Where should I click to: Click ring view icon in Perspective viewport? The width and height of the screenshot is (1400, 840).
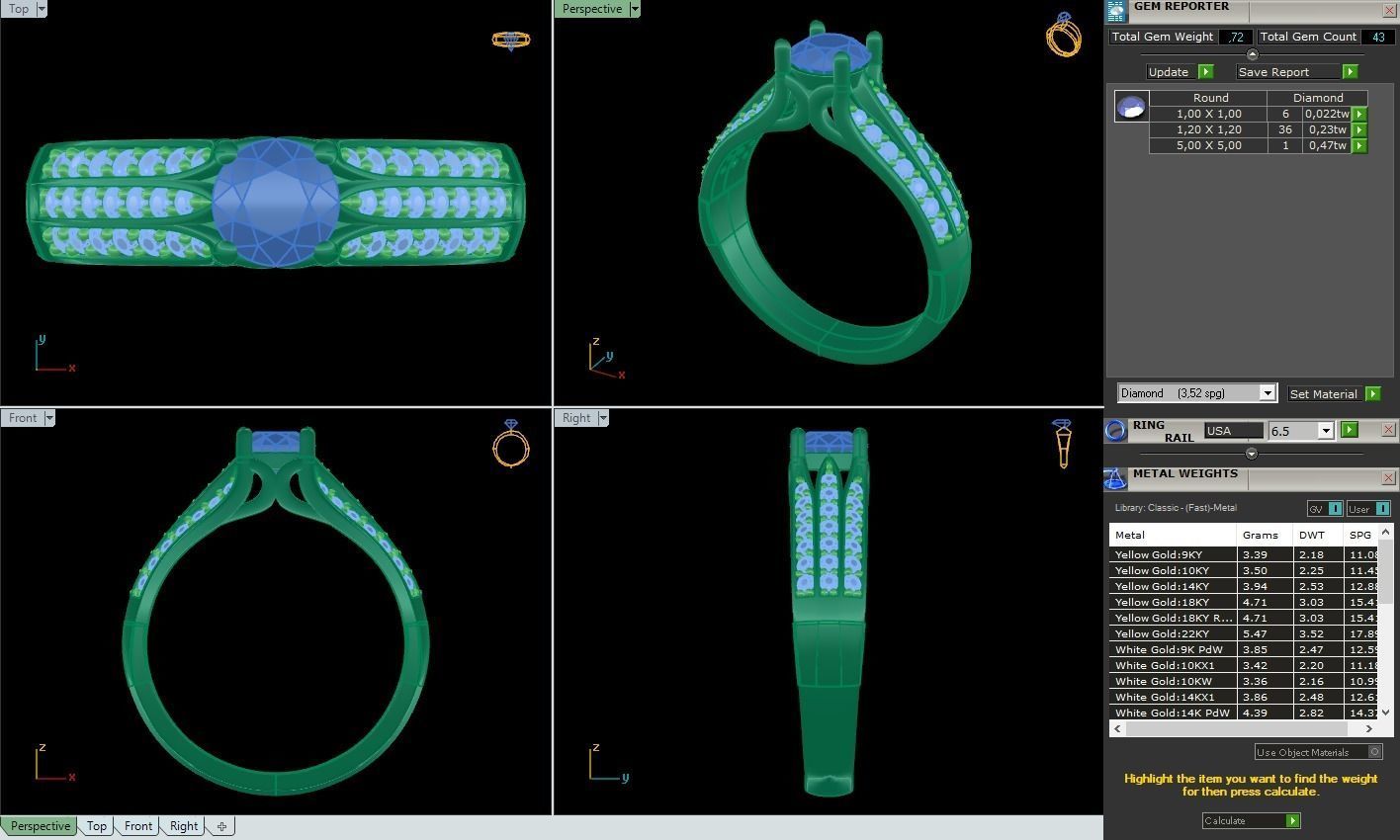pyautogui.click(x=1063, y=35)
